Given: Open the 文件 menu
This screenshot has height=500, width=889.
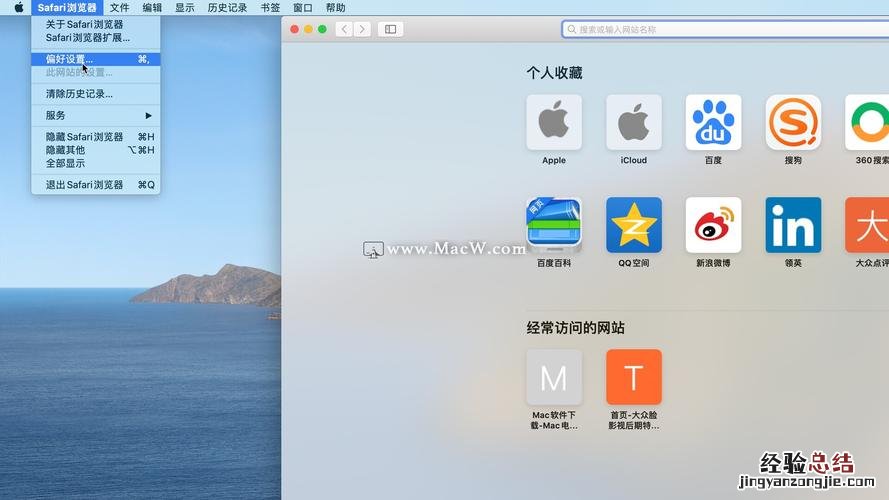Looking at the screenshot, I should pyautogui.click(x=119, y=7).
